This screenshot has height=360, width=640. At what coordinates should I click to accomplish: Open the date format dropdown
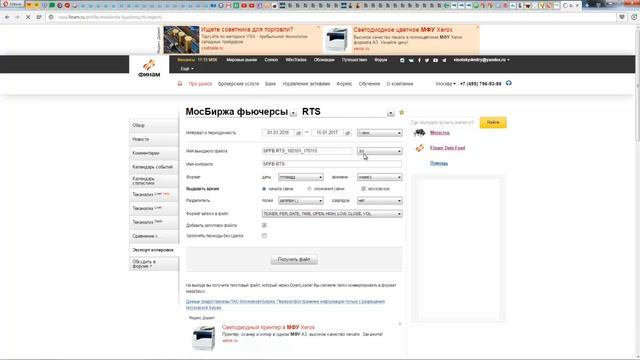(x=301, y=177)
